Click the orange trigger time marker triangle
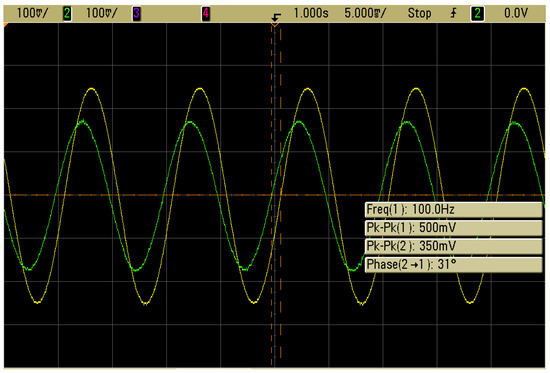 [x=275, y=25]
